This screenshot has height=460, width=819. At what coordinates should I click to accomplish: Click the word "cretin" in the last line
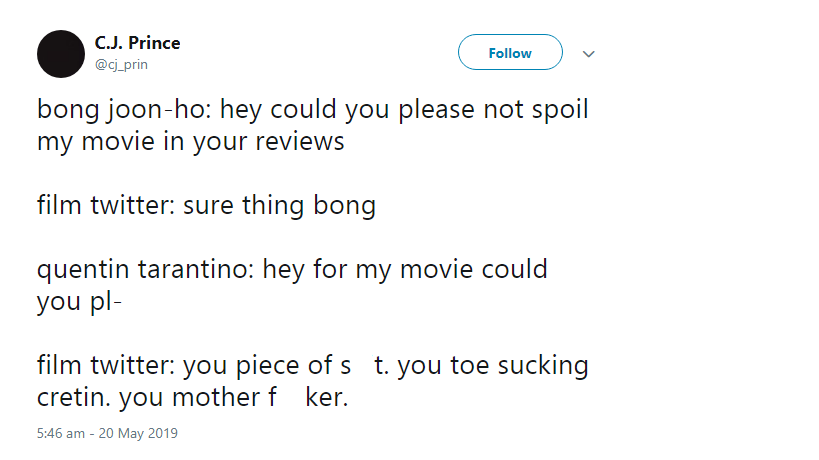point(72,398)
